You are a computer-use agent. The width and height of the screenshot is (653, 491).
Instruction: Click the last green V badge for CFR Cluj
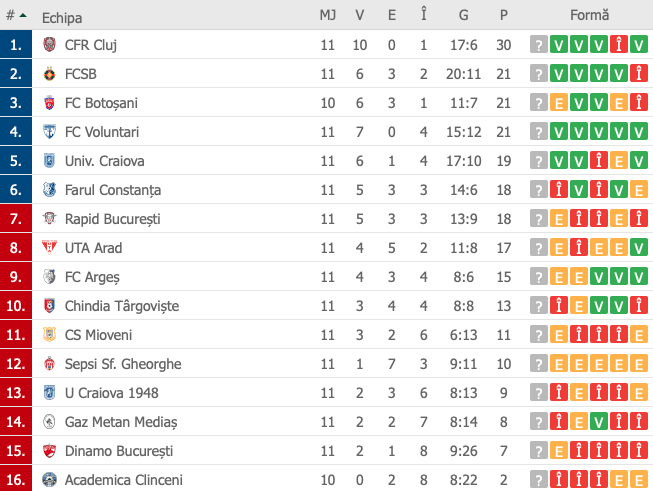[638, 45]
